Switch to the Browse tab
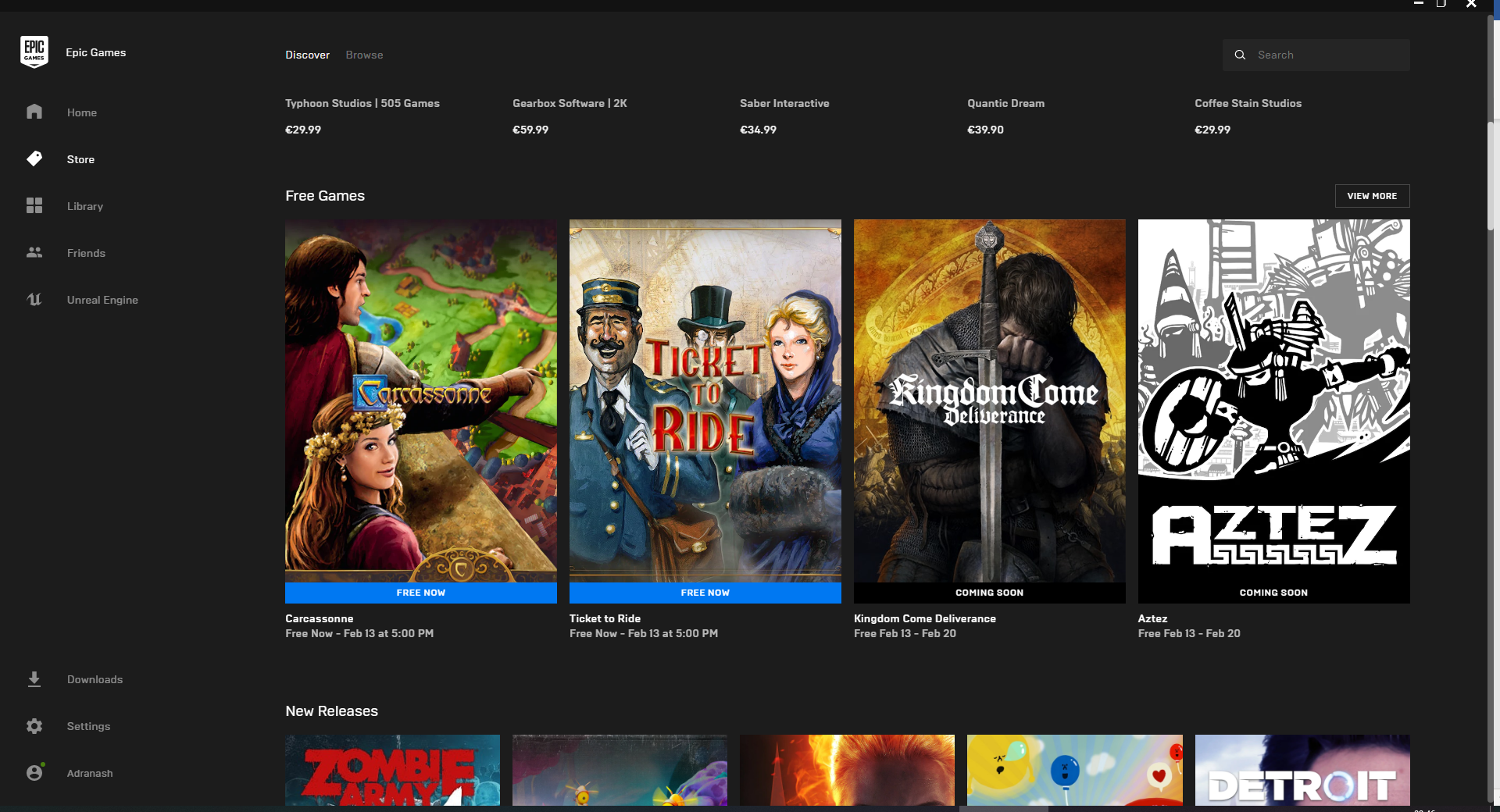 (x=364, y=55)
